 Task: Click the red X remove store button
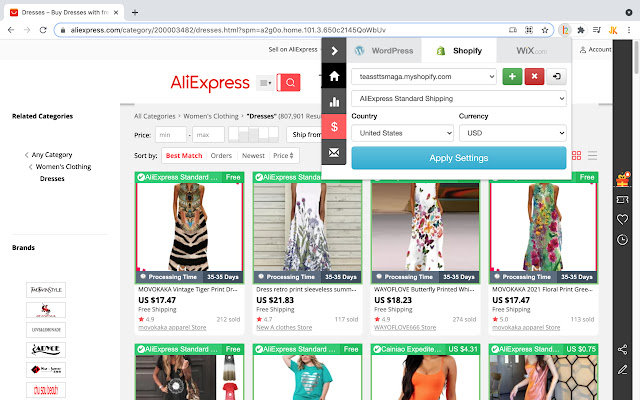tap(534, 76)
